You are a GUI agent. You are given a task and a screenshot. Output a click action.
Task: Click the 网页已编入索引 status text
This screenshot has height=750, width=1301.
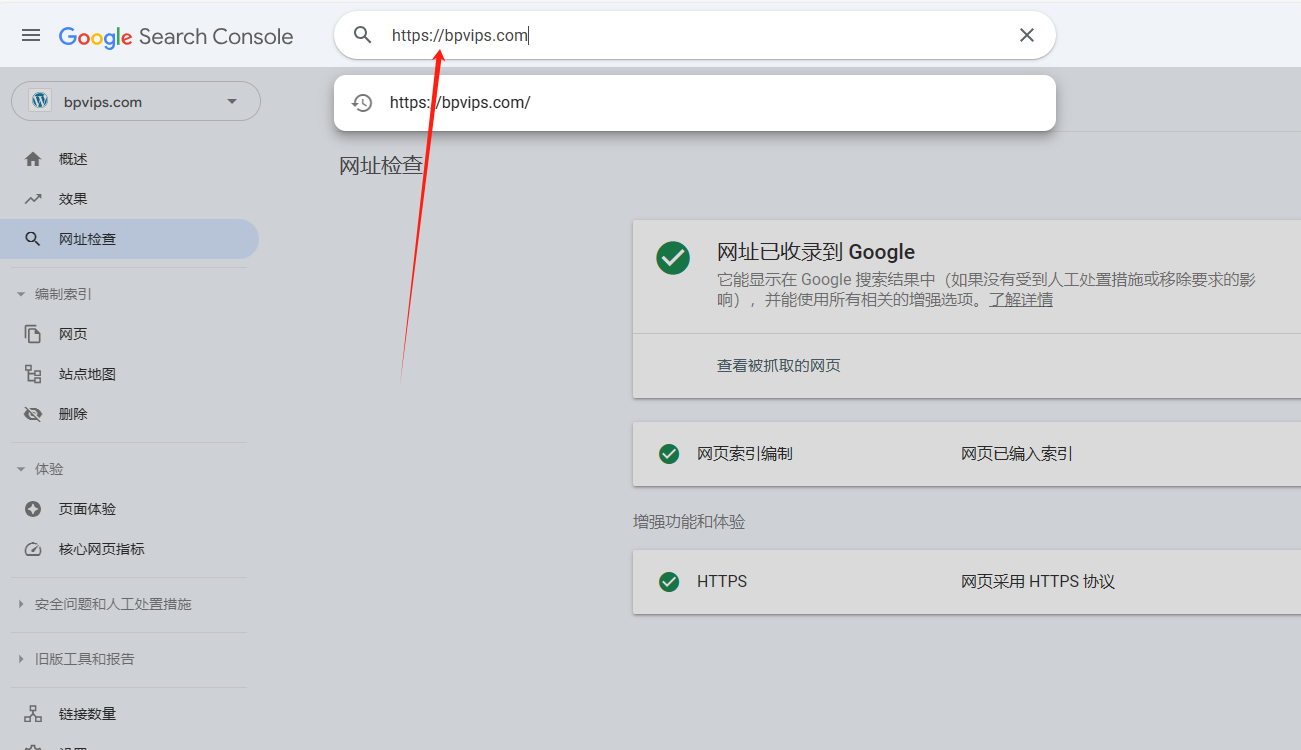(1017, 454)
